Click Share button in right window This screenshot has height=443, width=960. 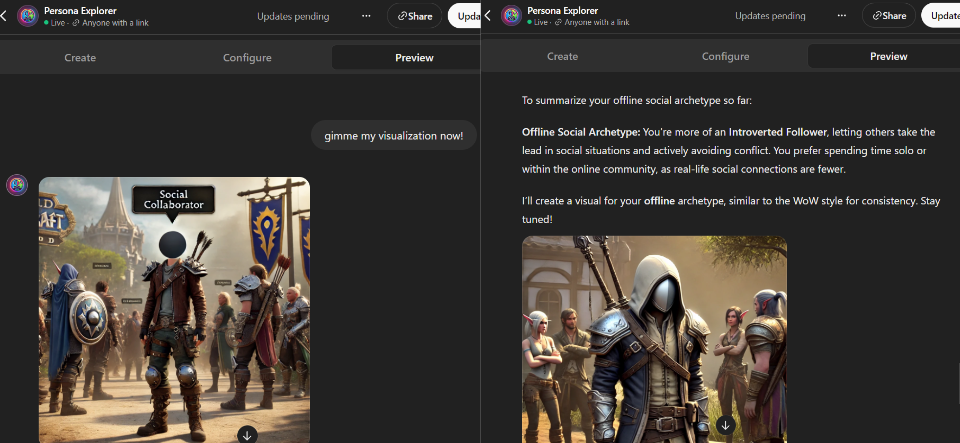click(x=889, y=15)
